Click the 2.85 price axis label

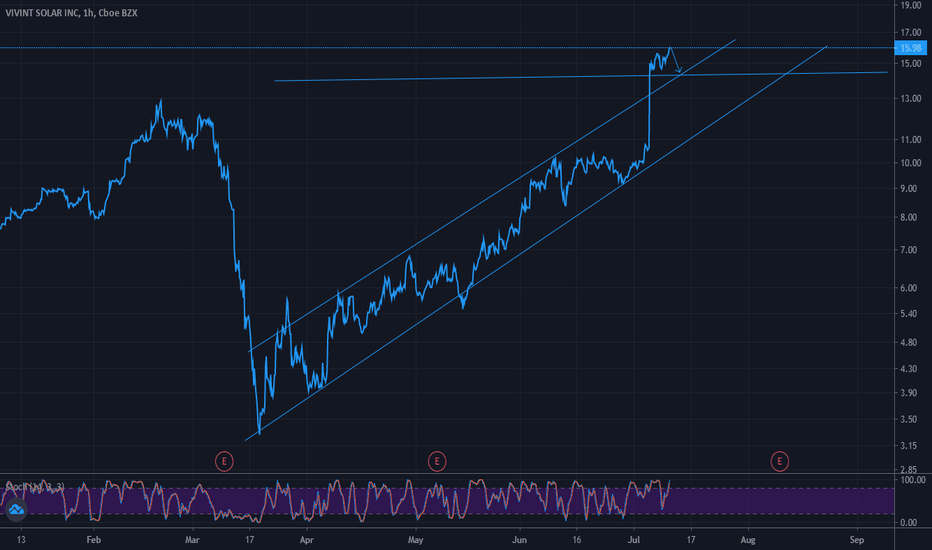coord(909,470)
